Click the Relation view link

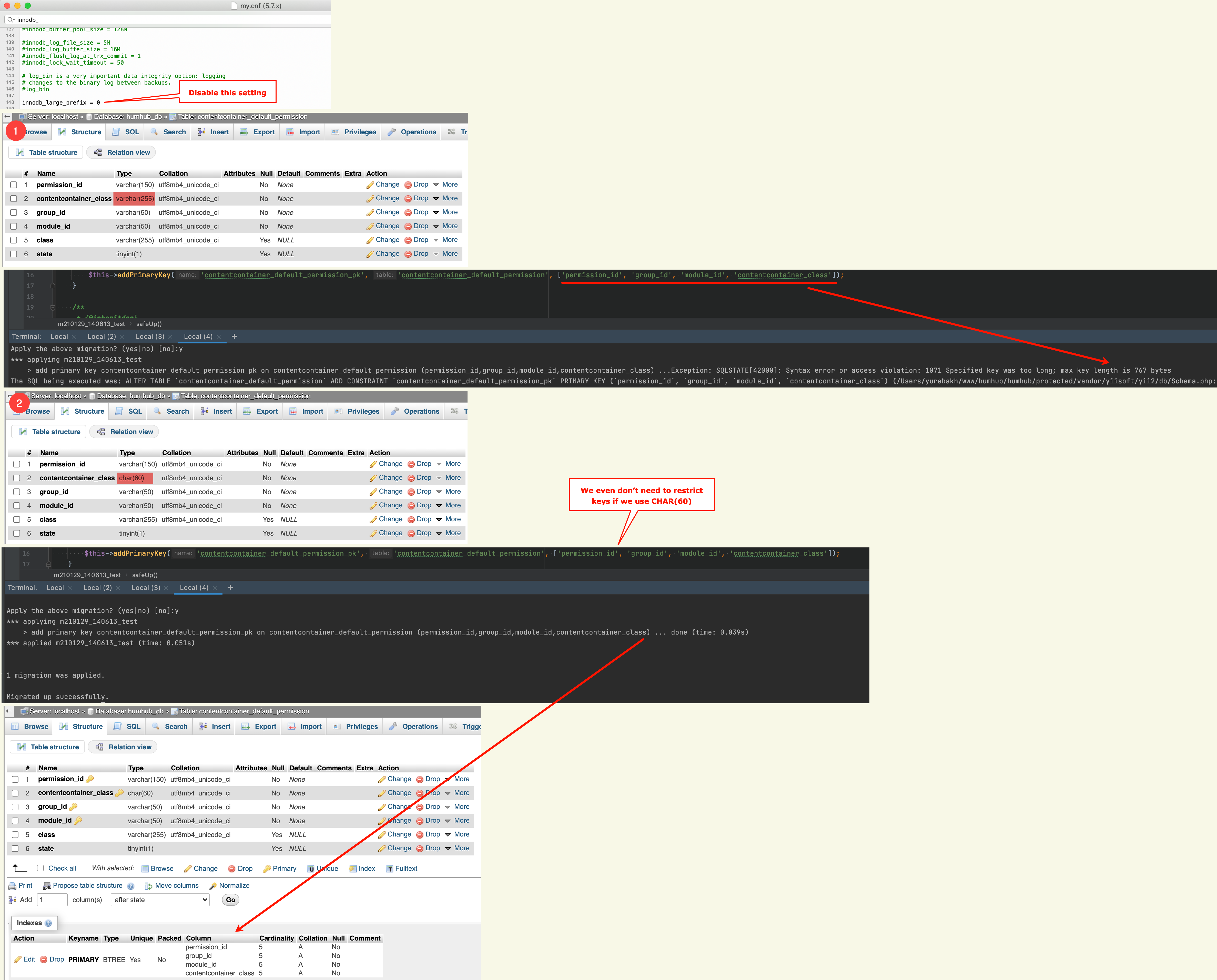click(127, 152)
